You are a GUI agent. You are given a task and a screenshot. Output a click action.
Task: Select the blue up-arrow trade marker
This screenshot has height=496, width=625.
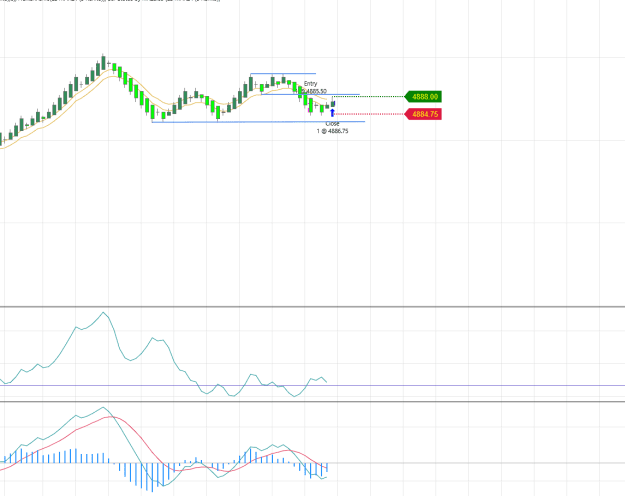[x=332, y=113]
